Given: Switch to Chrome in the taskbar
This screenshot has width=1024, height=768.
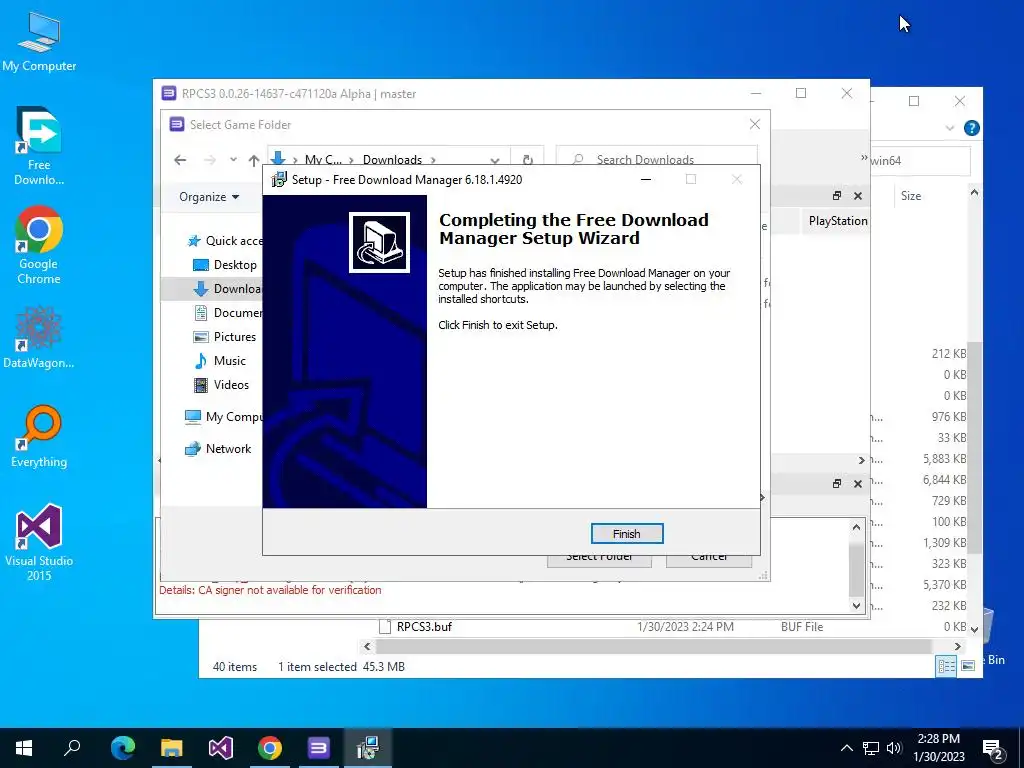Looking at the screenshot, I should (270, 748).
